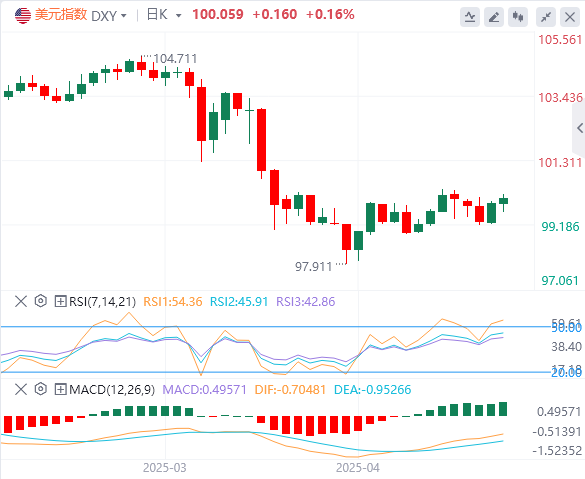Screen dimensions: 585x479
Task: Click the low price label 97.911
Action: (x=313, y=267)
